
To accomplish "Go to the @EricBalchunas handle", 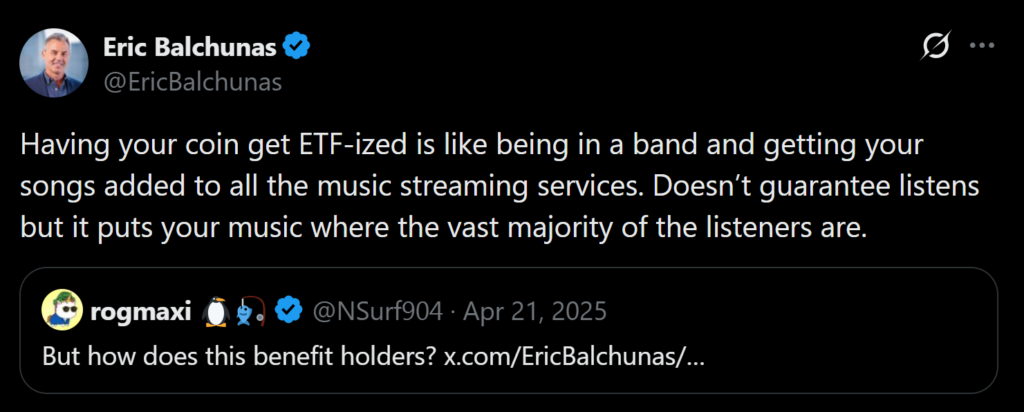I will point(192,82).
